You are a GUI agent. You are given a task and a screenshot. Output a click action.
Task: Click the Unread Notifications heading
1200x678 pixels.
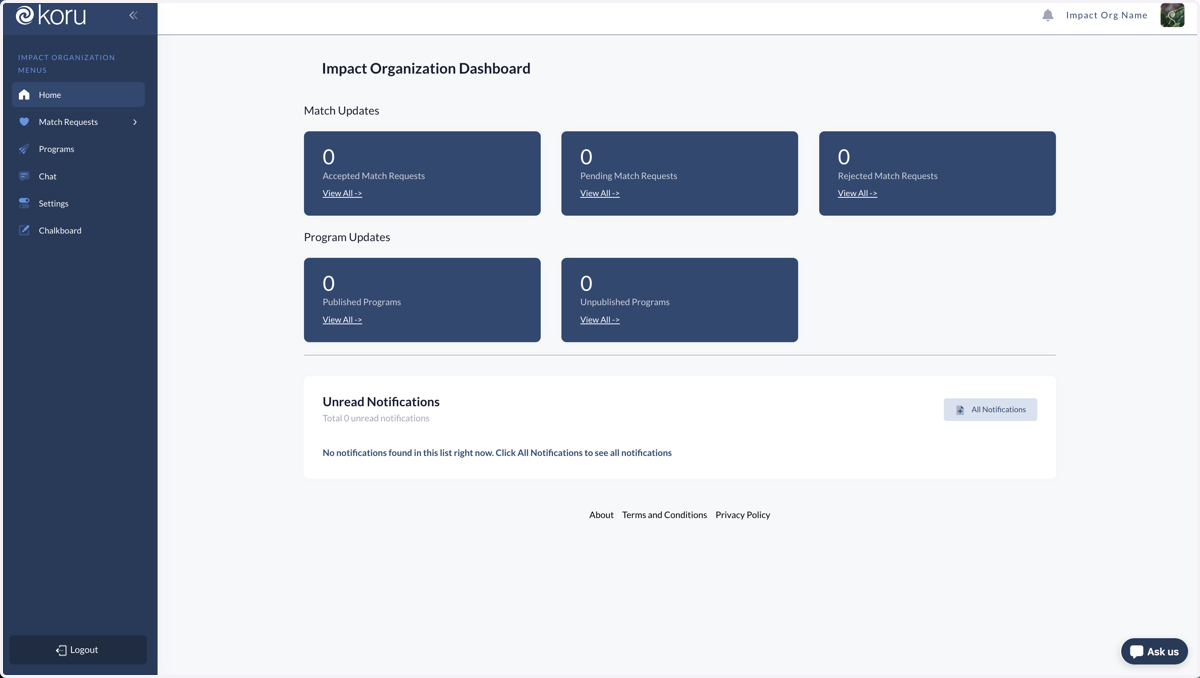[381, 401]
